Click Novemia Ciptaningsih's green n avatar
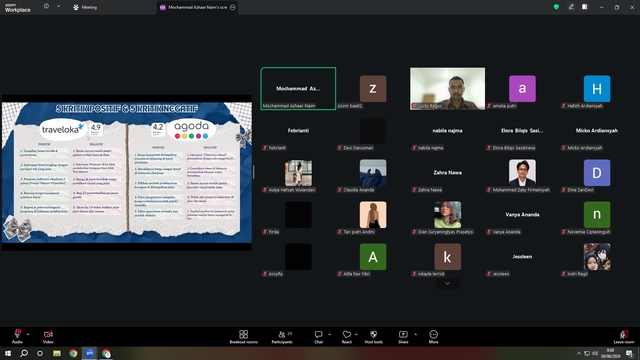This screenshot has width=640, height=360. point(597,215)
